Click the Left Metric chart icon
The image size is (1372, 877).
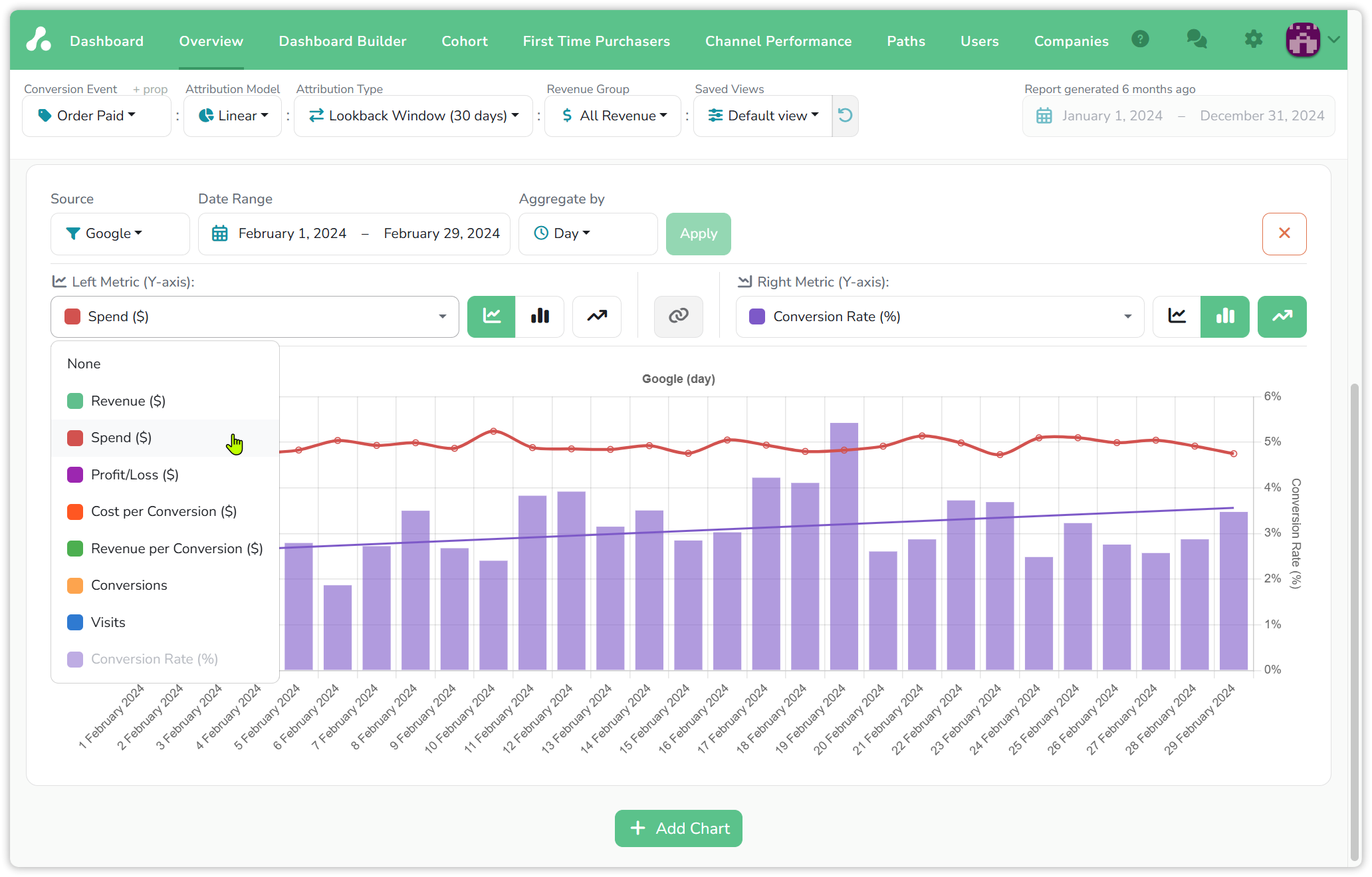point(59,281)
